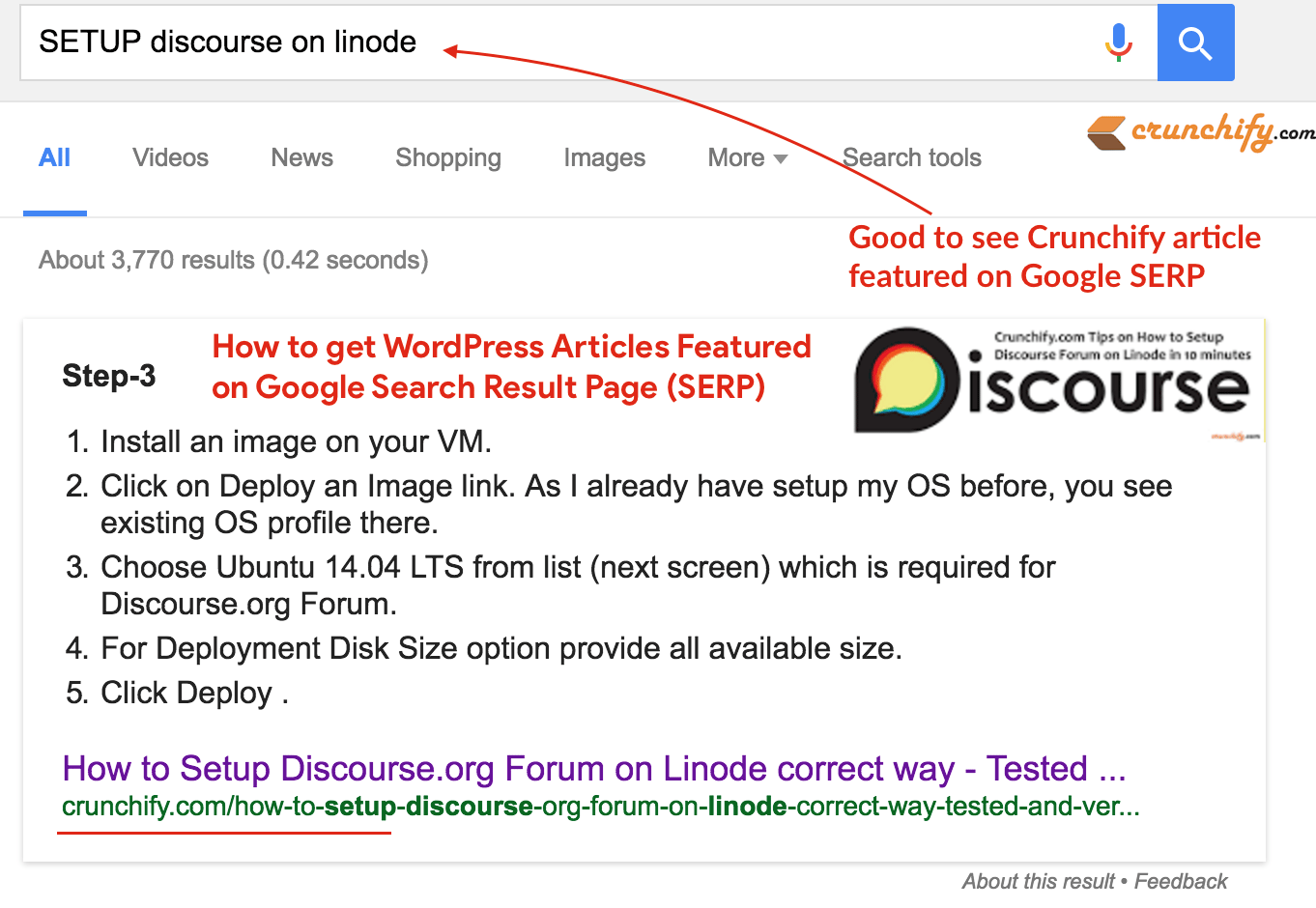Go to the Shopping tab
The width and height of the screenshot is (1316, 908).
tap(448, 158)
